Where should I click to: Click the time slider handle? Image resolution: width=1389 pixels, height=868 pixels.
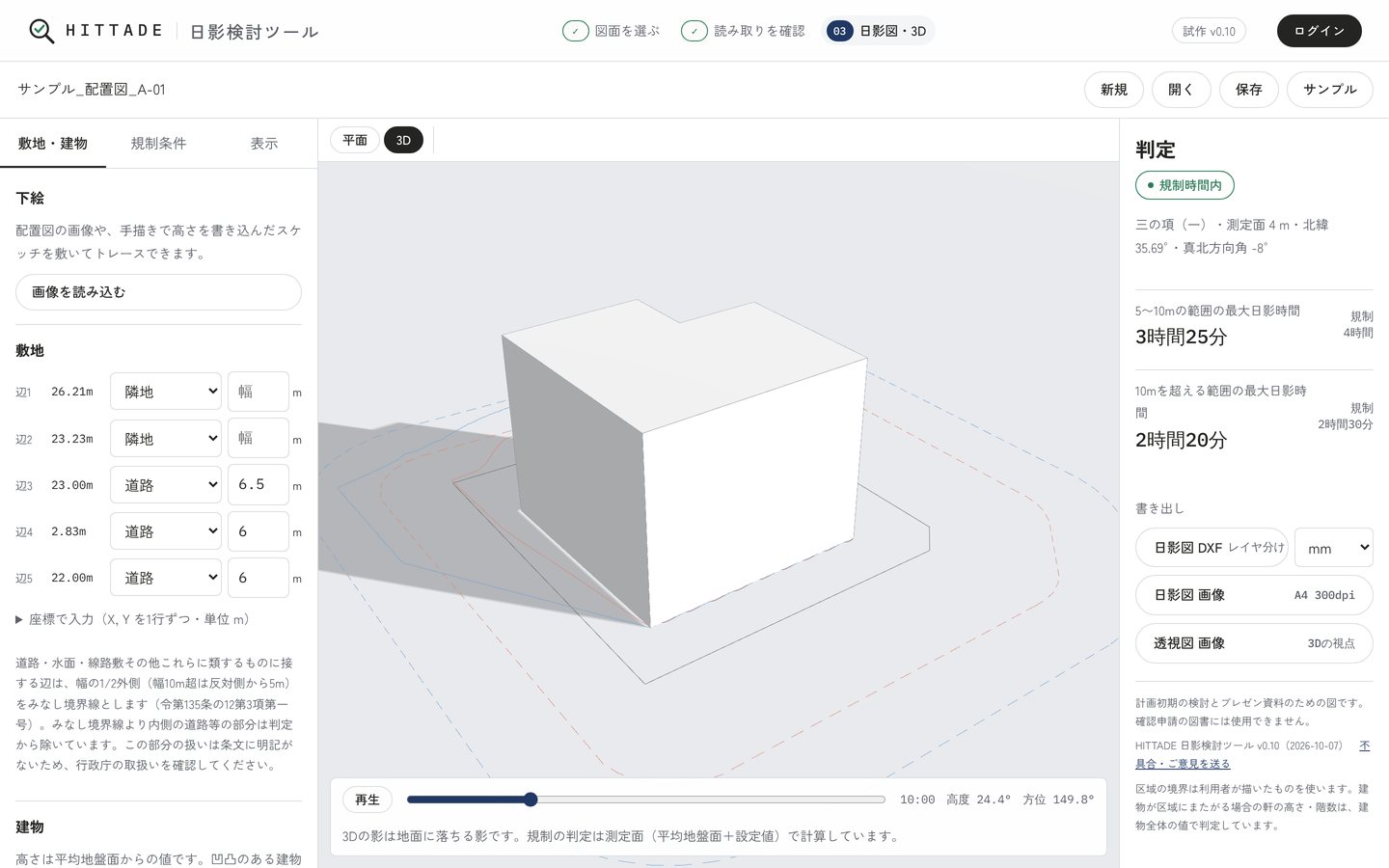pyautogui.click(x=531, y=800)
